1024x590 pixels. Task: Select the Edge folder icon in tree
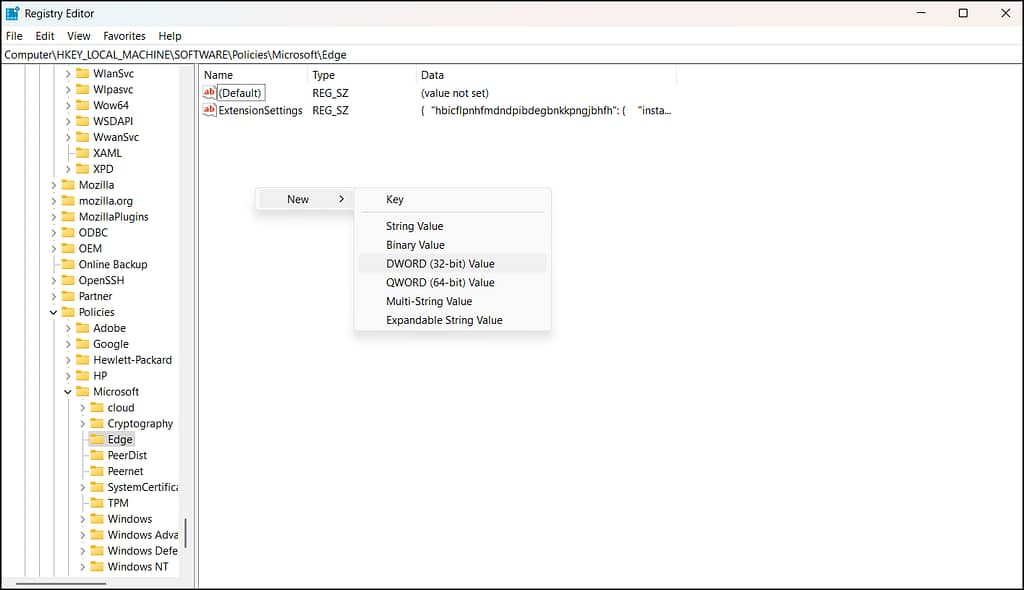[97, 439]
